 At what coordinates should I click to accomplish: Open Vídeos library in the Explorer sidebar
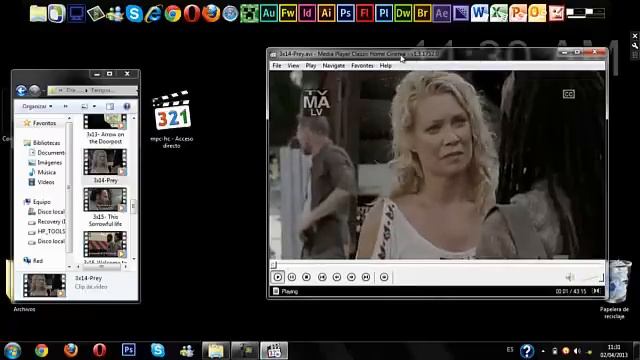click(41, 182)
